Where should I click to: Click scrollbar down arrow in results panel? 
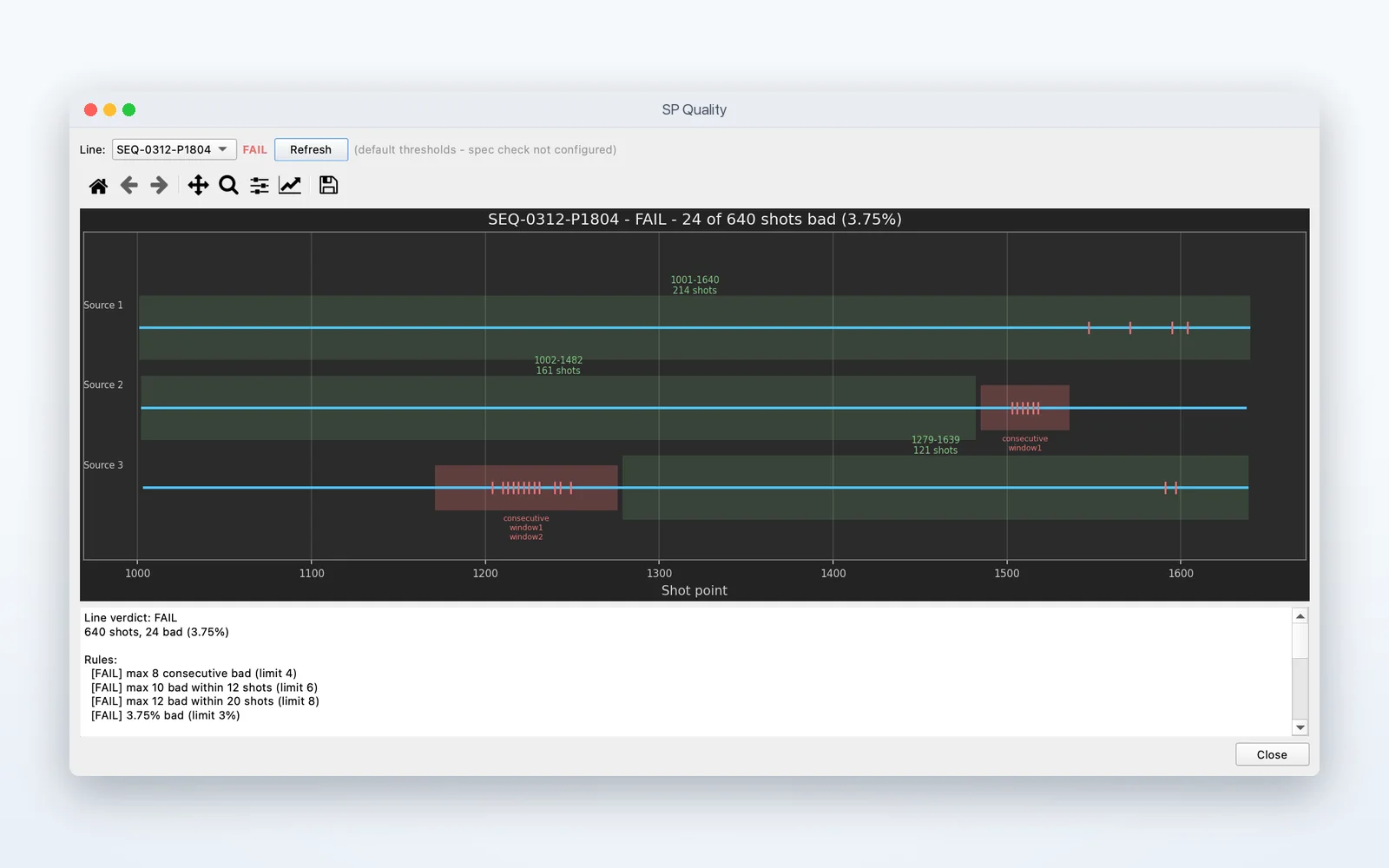pos(1300,728)
